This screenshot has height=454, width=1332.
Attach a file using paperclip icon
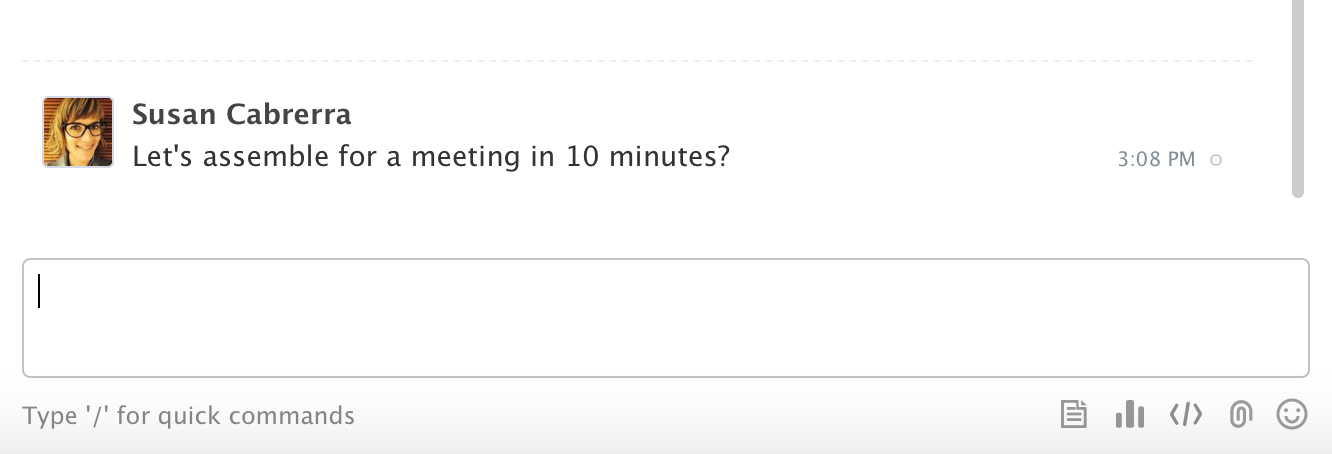click(x=1240, y=414)
